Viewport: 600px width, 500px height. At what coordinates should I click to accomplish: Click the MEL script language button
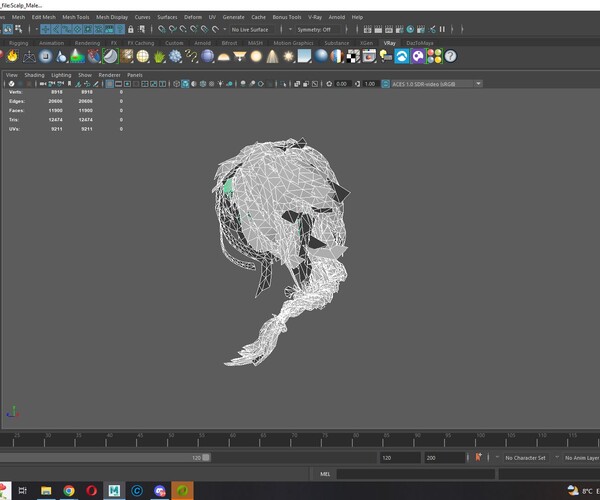325,474
